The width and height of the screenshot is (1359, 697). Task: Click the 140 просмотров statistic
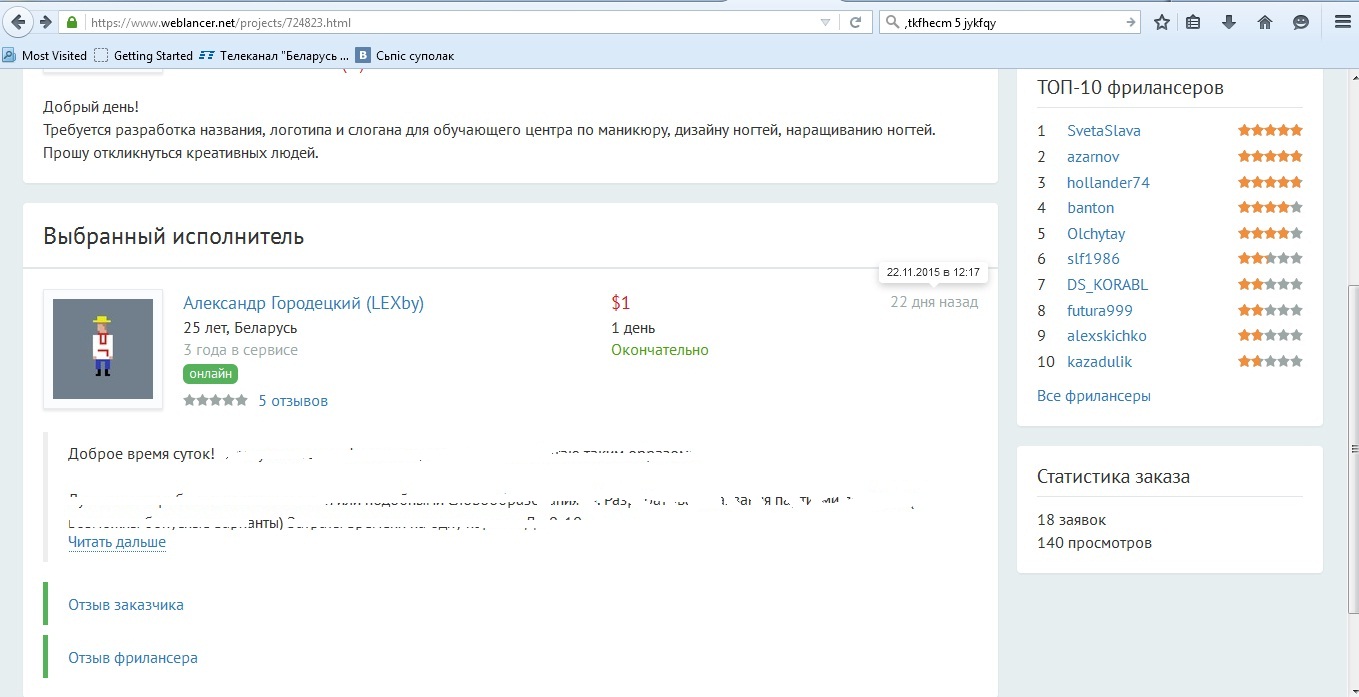click(1095, 543)
